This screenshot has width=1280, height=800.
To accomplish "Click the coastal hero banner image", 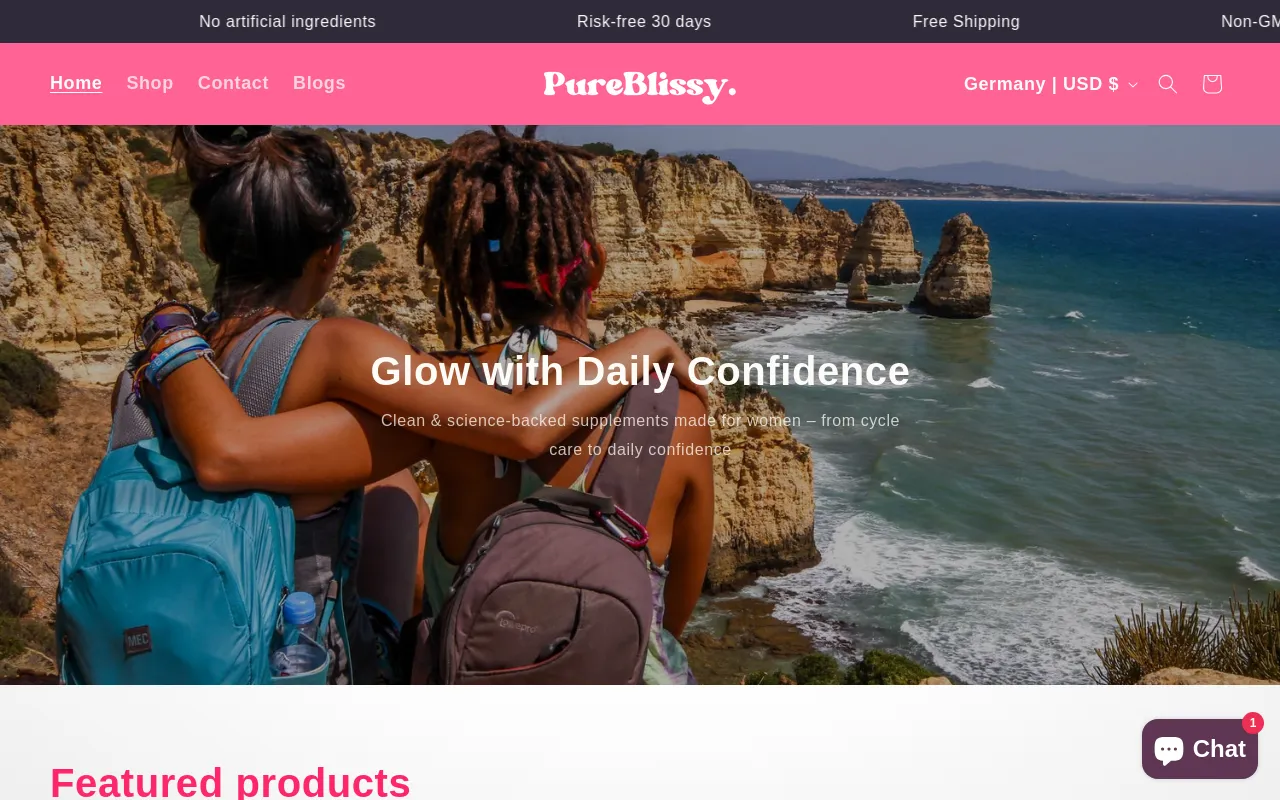I will pos(640,405).
